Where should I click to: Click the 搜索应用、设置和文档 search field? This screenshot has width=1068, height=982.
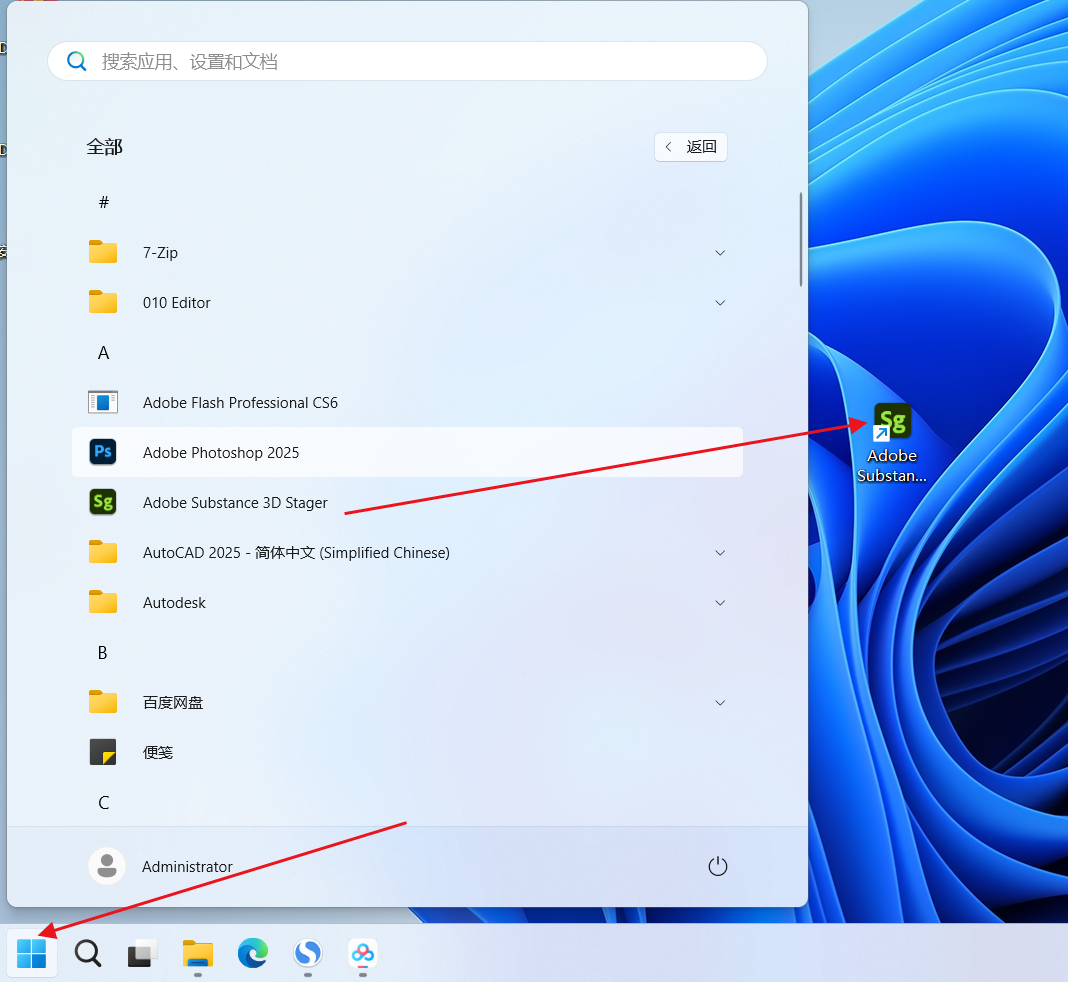pyautogui.click(x=407, y=61)
